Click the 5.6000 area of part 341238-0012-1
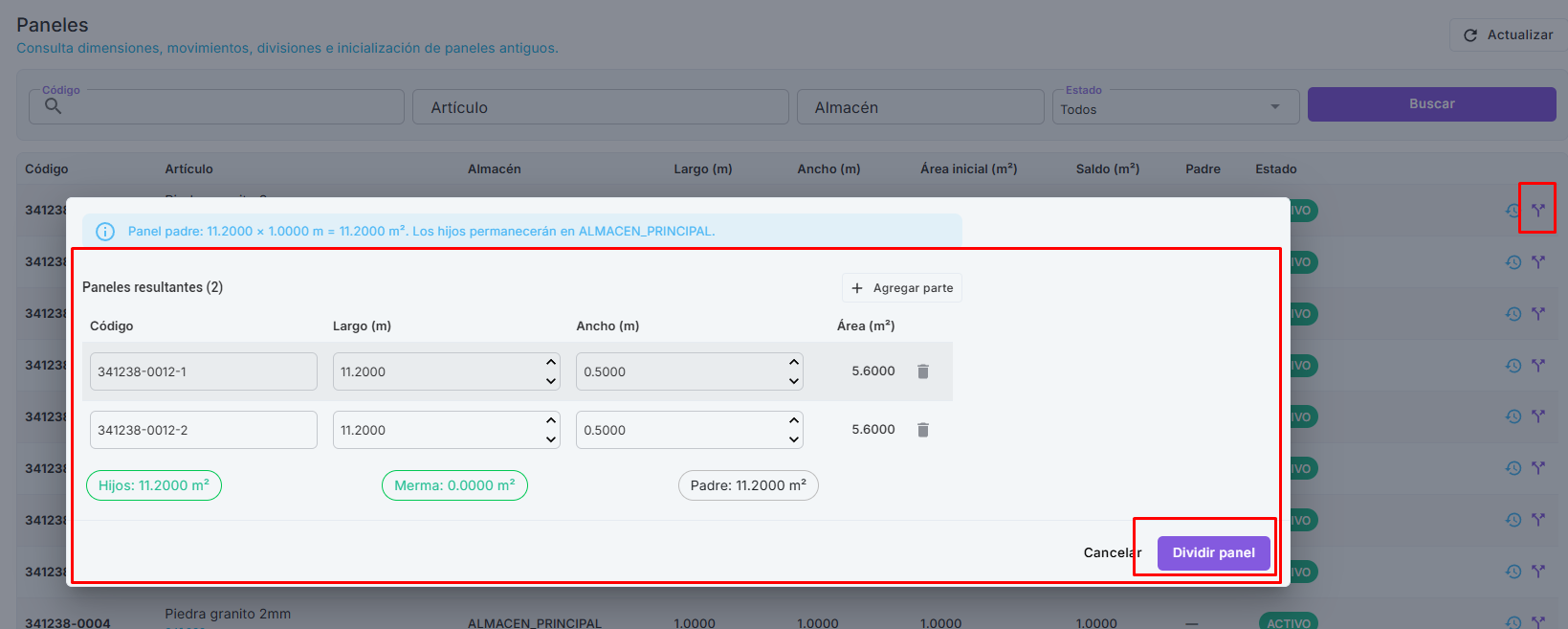Viewport: 1568px width, 629px height. [873, 371]
